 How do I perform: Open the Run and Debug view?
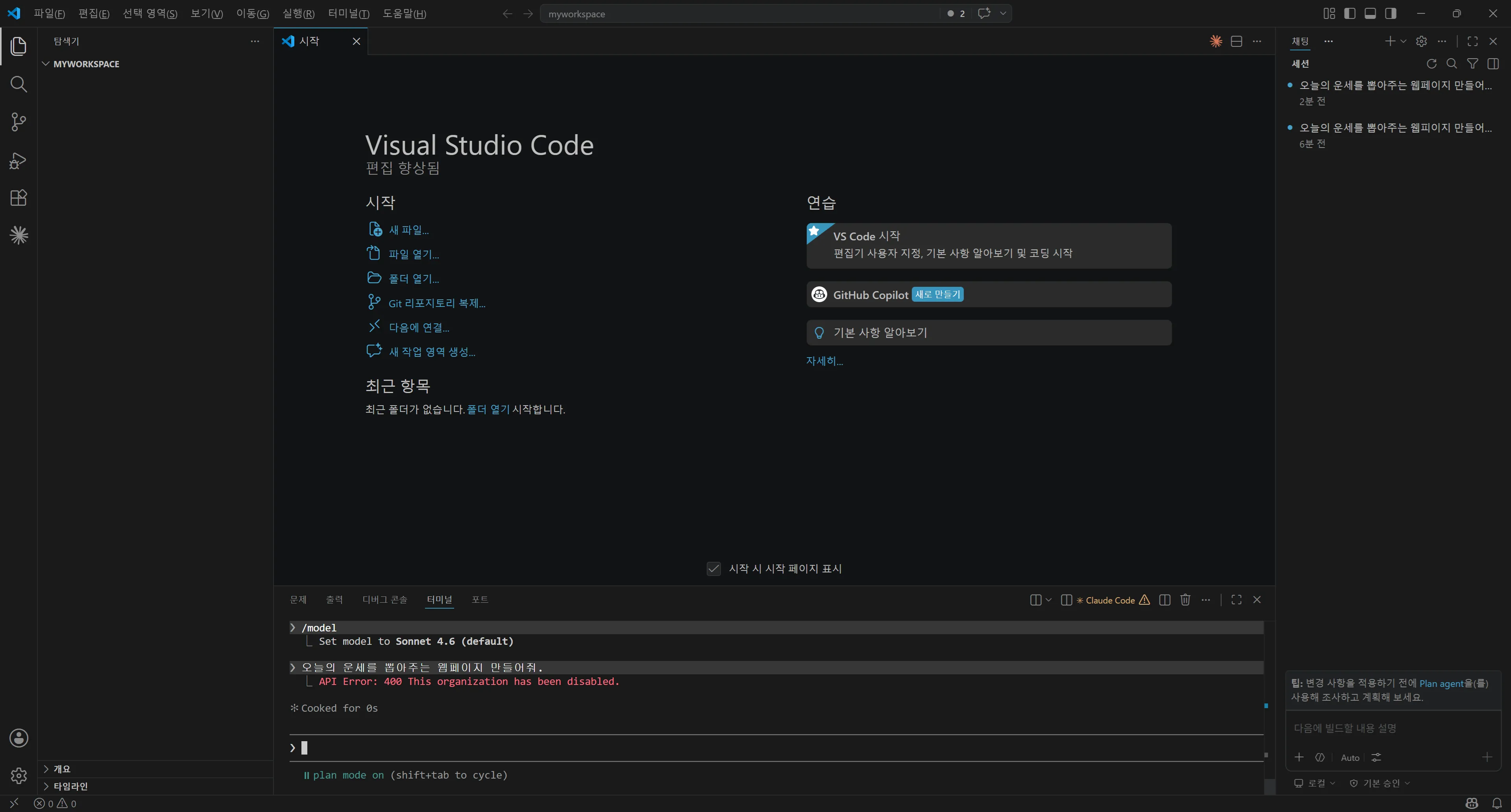(x=19, y=160)
